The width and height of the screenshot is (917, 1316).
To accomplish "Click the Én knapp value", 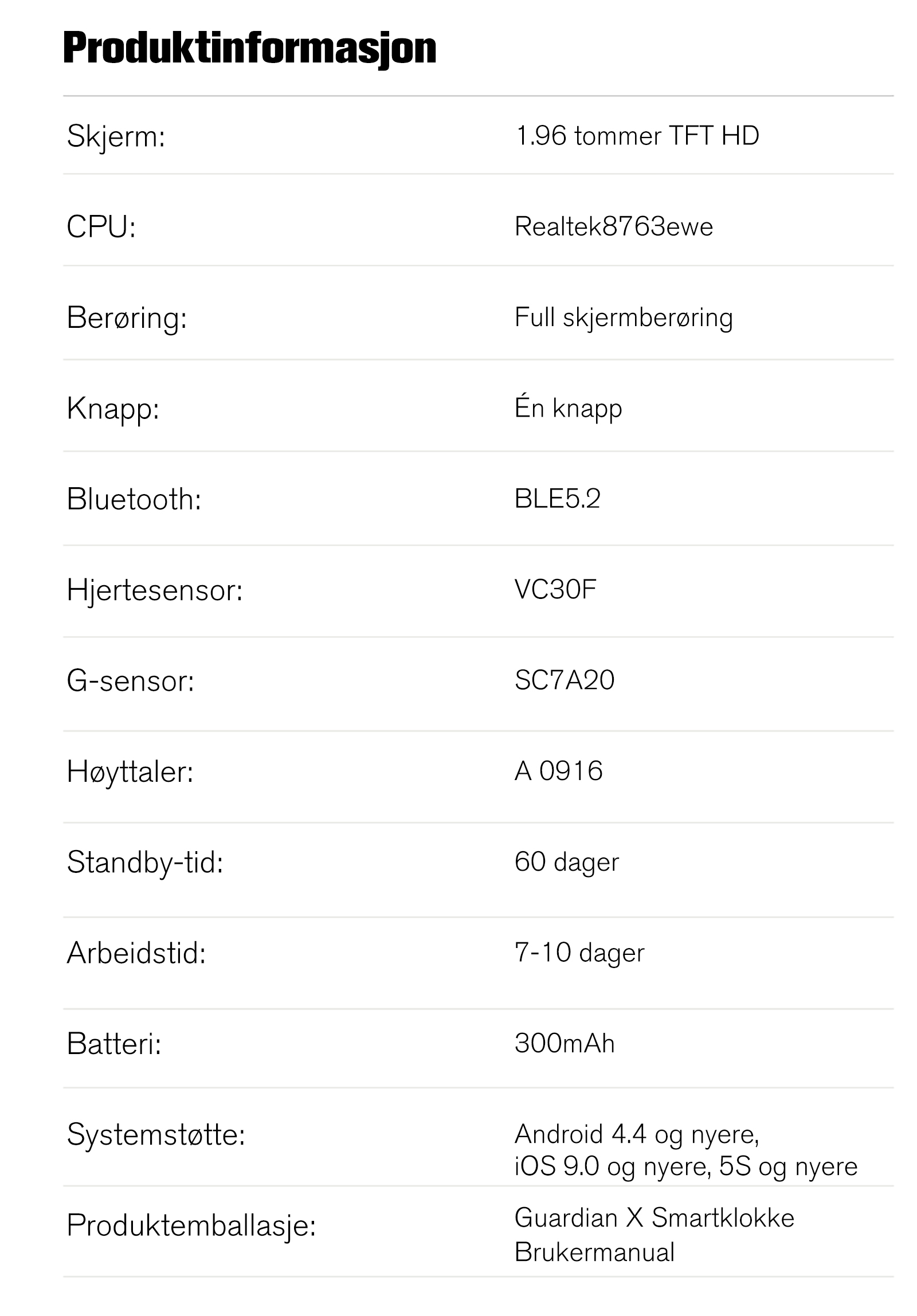I will tap(568, 408).
